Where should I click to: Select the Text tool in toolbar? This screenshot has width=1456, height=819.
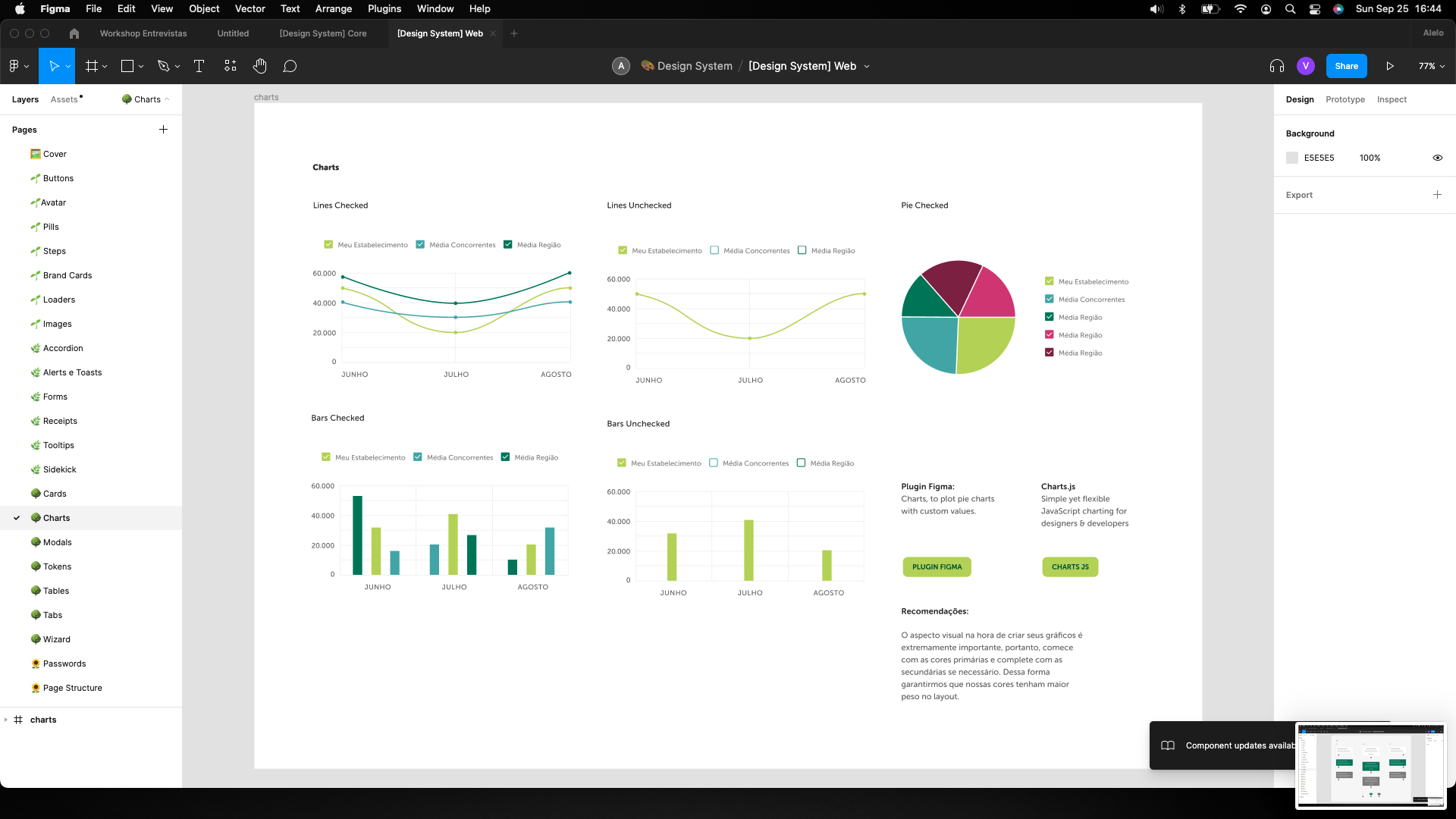[x=199, y=66]
